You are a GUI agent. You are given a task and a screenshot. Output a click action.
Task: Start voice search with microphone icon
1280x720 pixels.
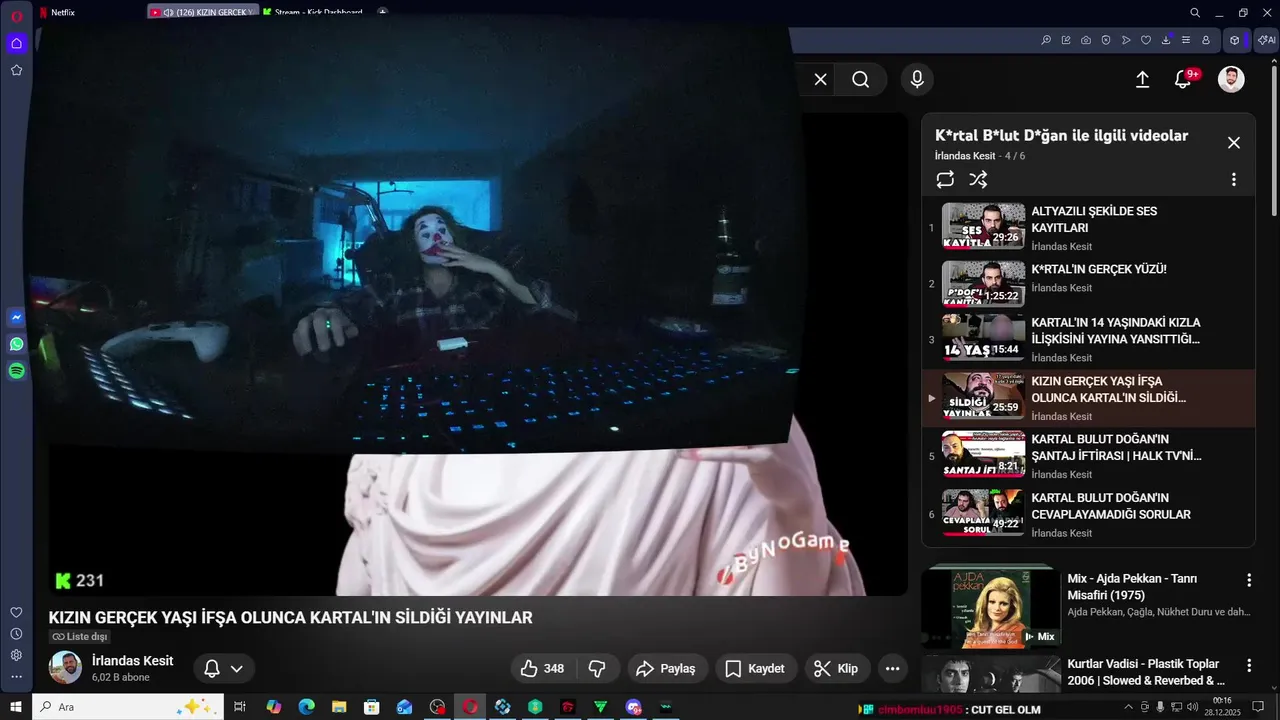(x=916, y=79)
